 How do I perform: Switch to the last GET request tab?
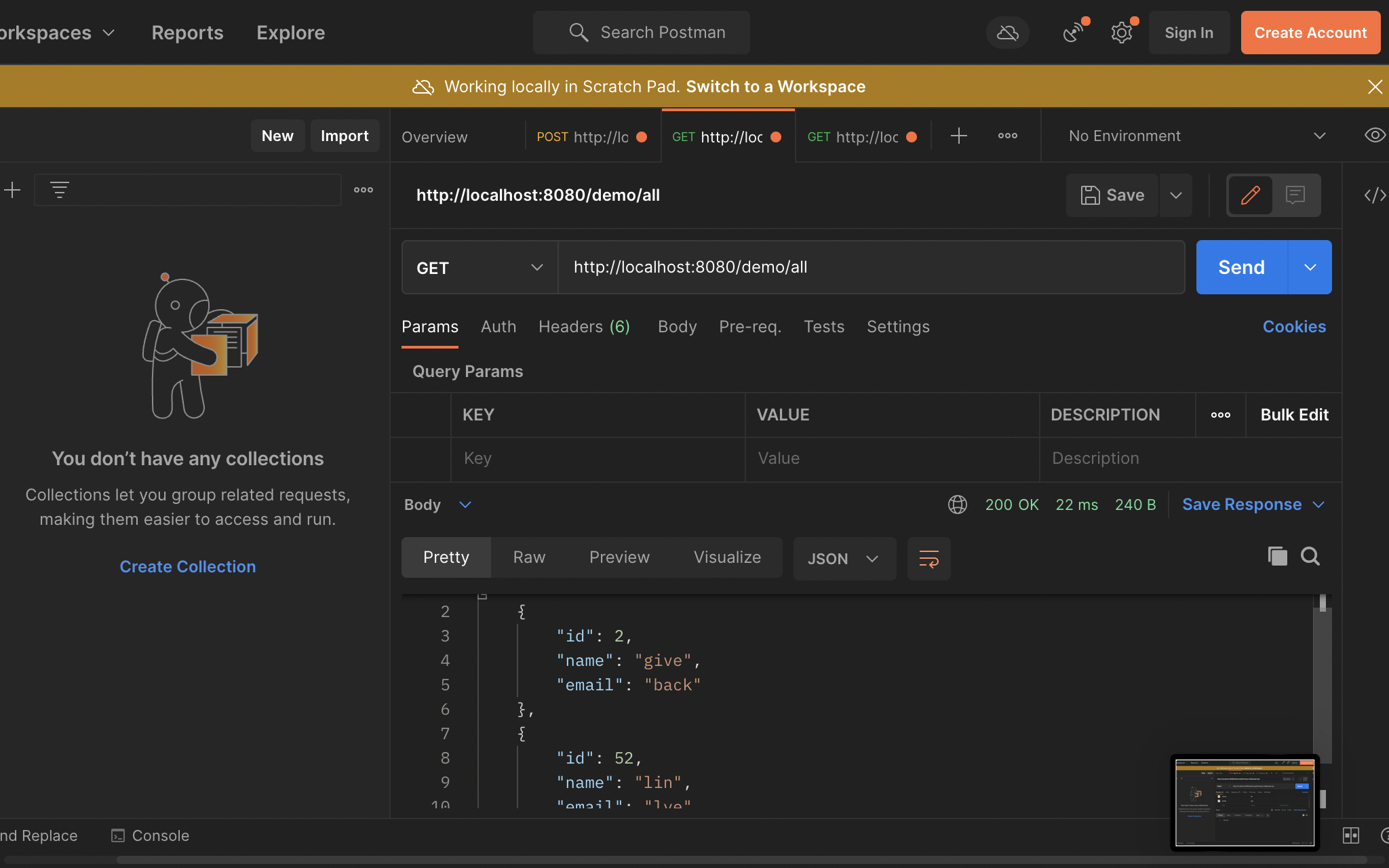[x=863, y=136]
